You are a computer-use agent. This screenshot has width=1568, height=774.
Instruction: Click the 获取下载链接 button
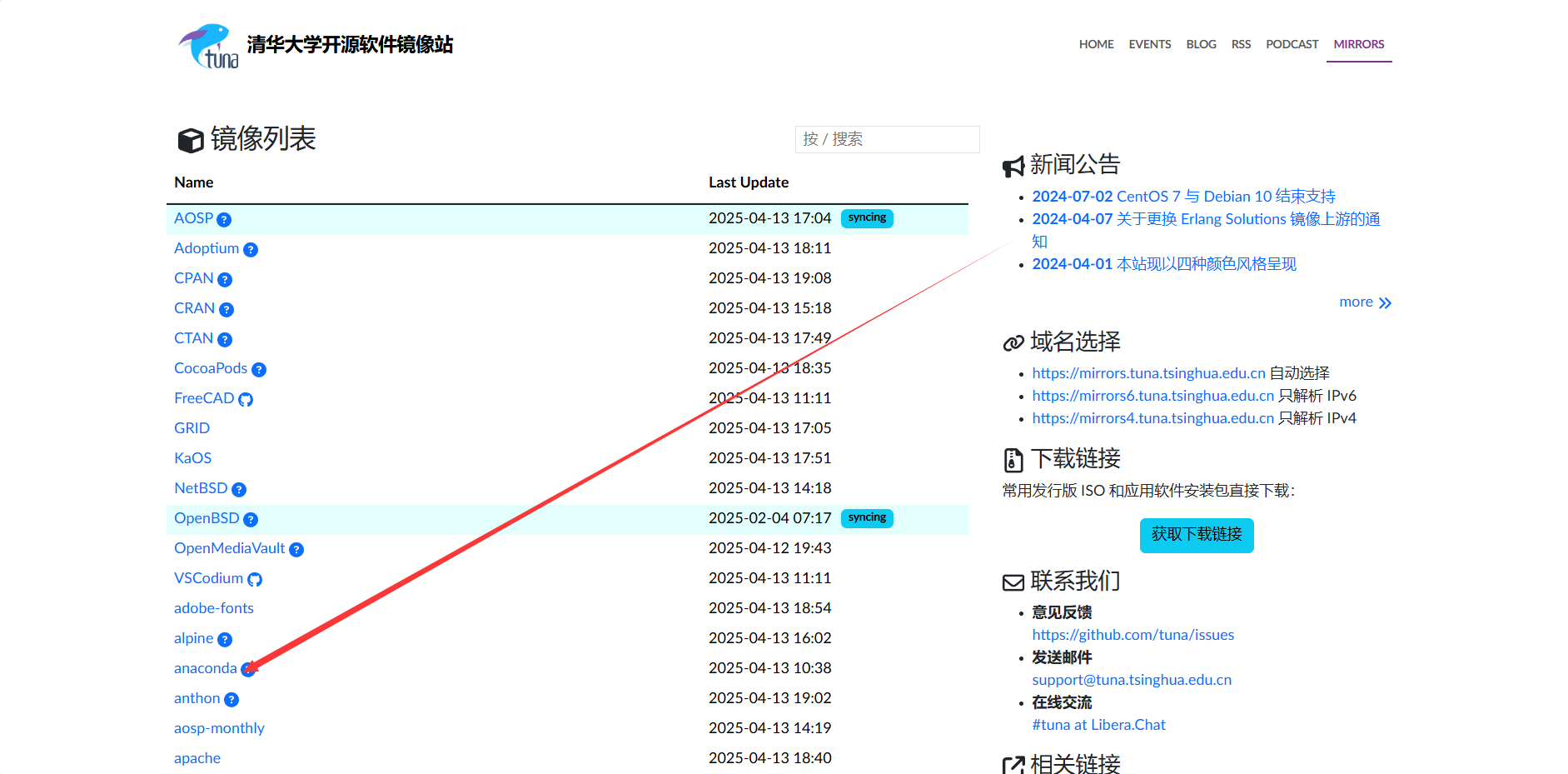click(x=1197, y=535)
